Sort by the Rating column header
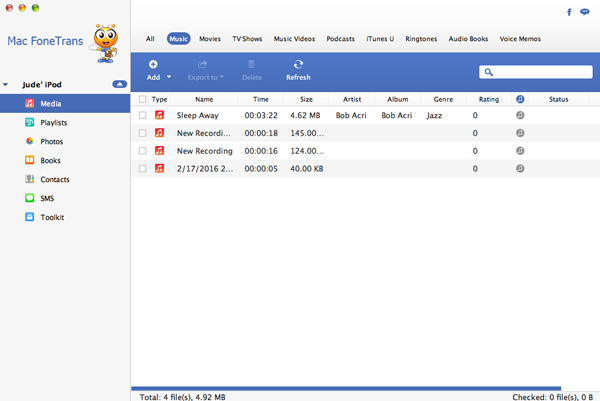This screenshot has width=600, height=401. [489, 99]
